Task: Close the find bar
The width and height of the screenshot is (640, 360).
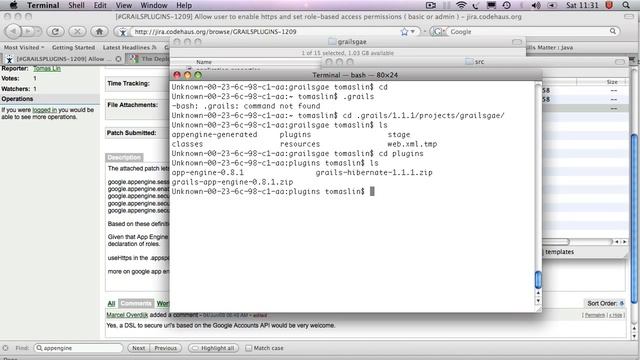Action: 5,348
